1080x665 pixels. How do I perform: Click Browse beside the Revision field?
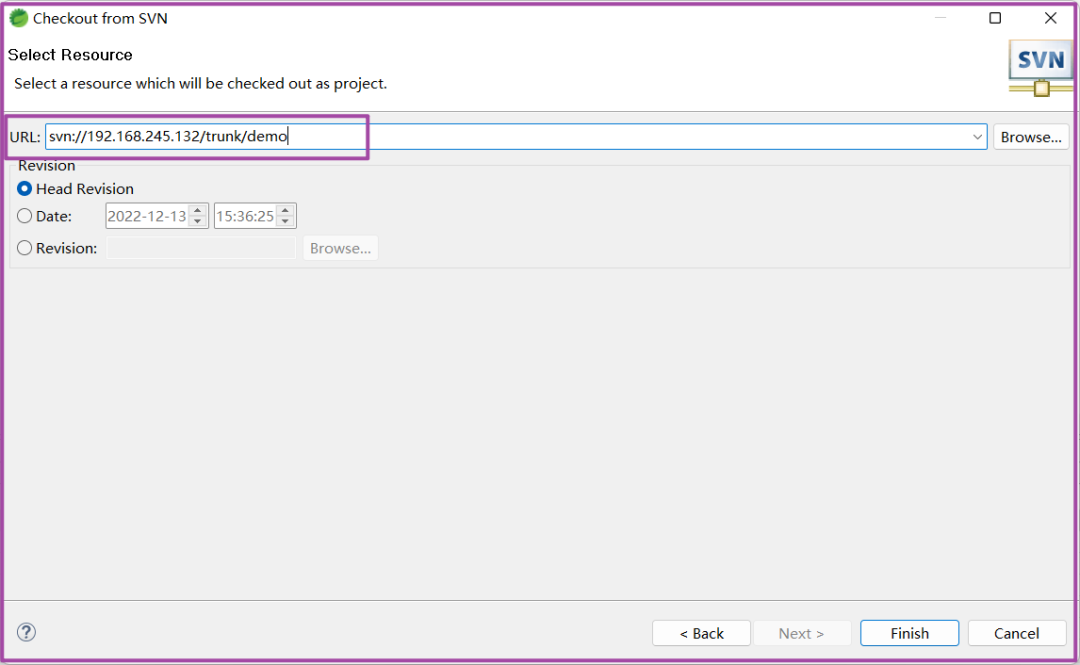click(340, 248)
